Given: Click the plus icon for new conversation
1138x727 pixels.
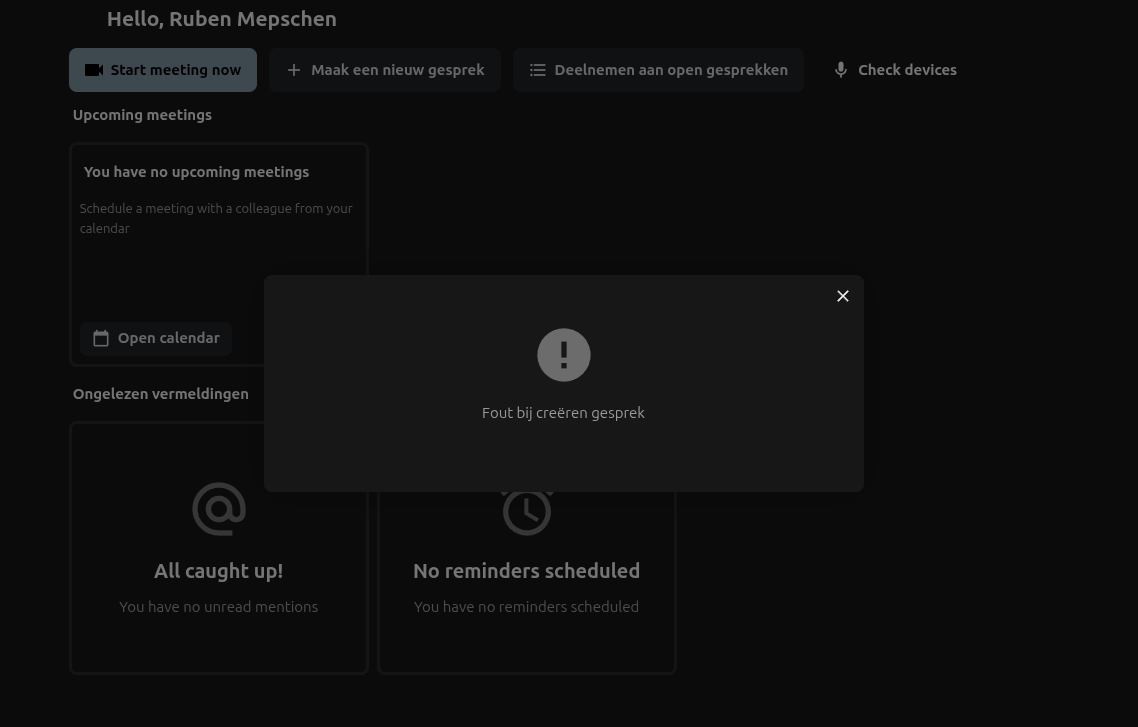Looking at the screenshot, I should pos(293,70).
